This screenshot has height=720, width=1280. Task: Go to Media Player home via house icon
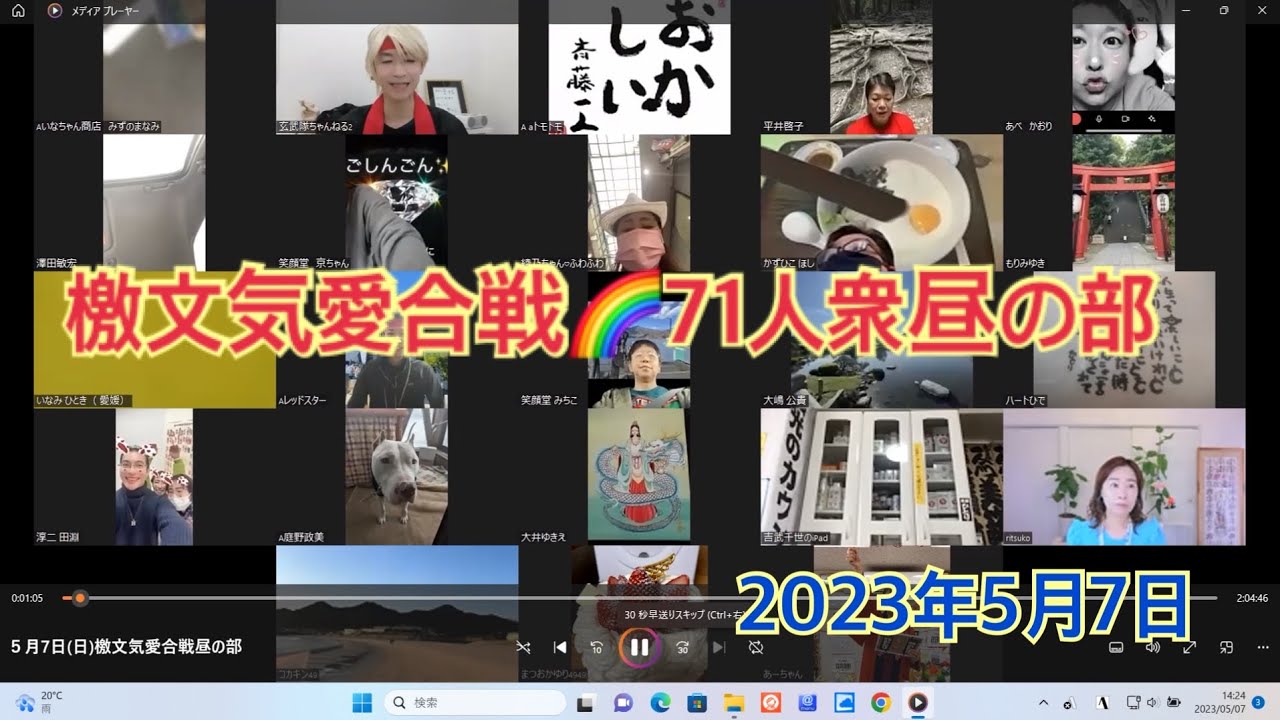click(18, 10)
